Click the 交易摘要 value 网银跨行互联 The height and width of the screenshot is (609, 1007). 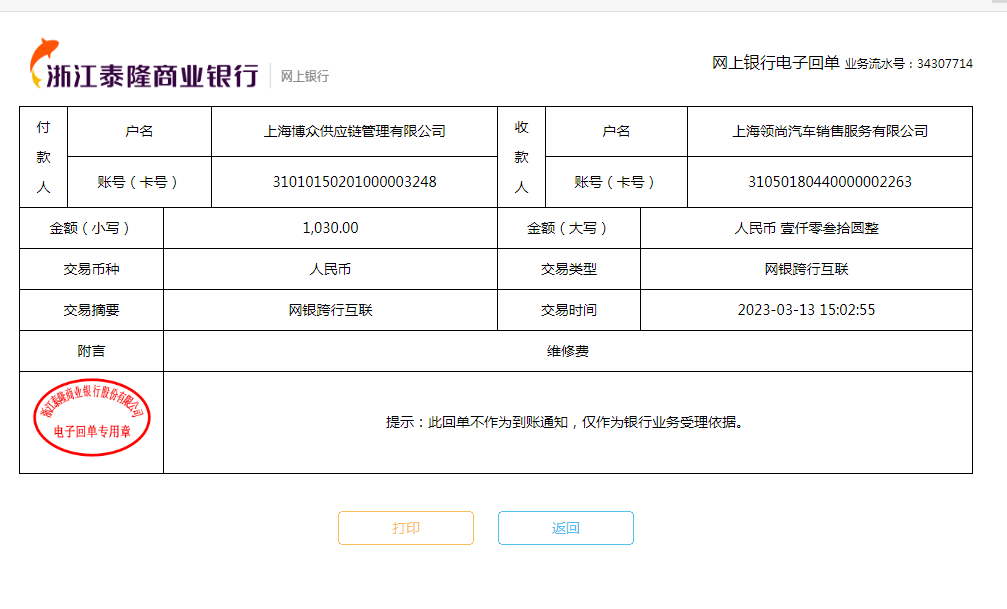click(x=330, y=310)
